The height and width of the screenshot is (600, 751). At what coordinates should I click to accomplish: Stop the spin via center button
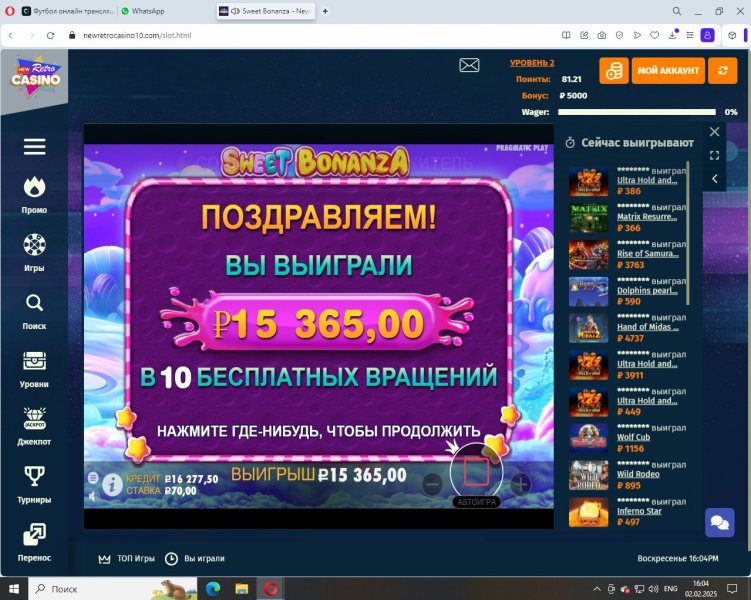click(x=476, y=472)
